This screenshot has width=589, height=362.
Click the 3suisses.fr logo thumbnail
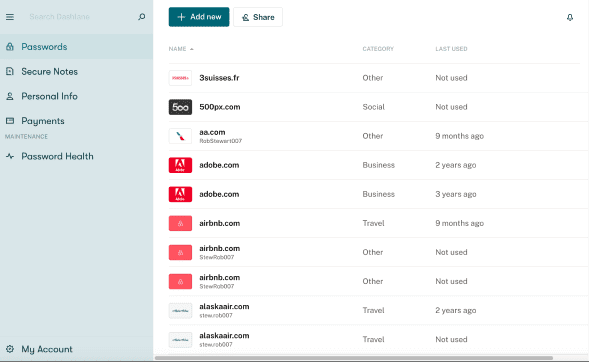[180, 78]
